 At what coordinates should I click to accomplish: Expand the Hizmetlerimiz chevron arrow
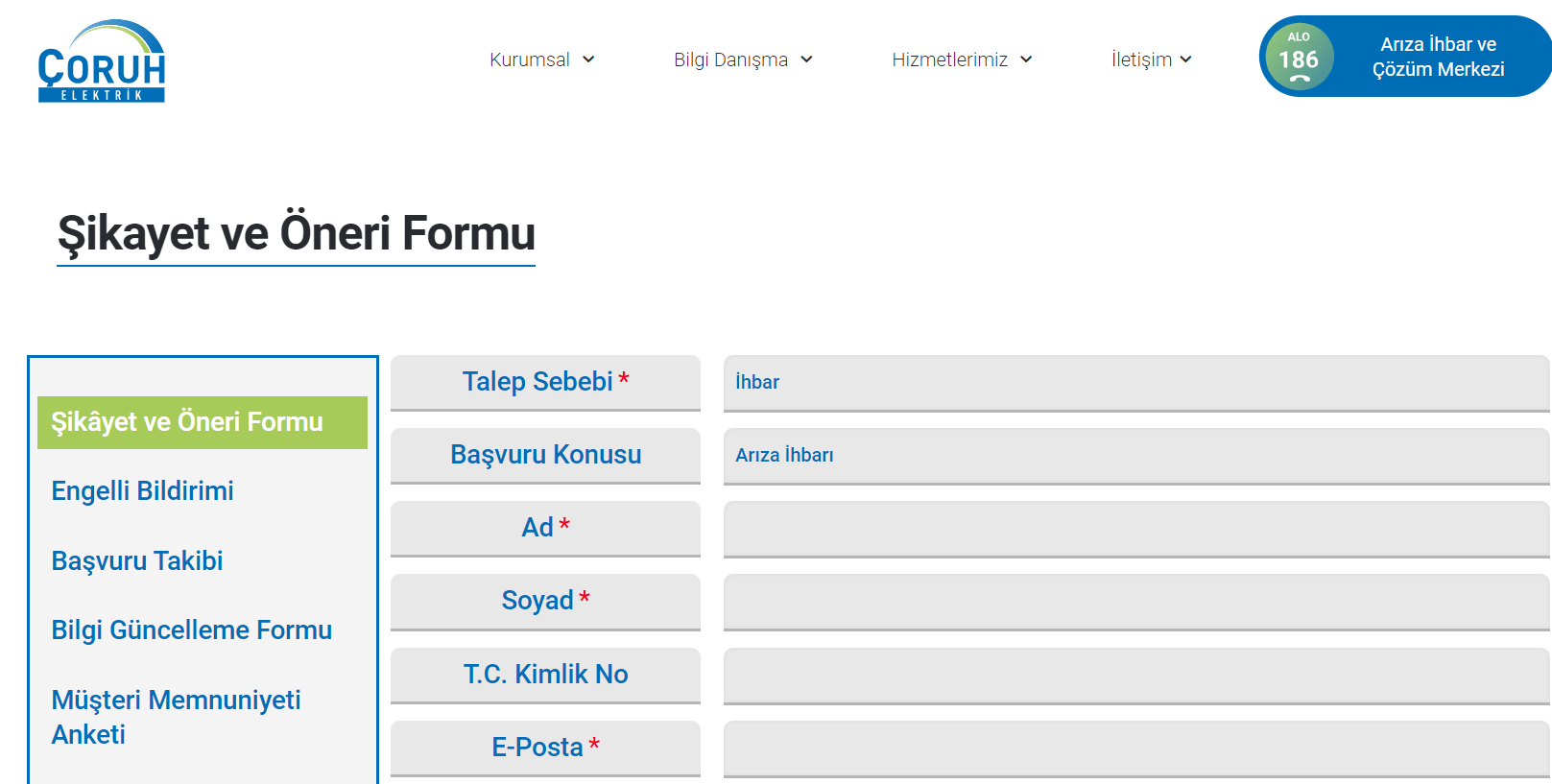[1026, 59]
